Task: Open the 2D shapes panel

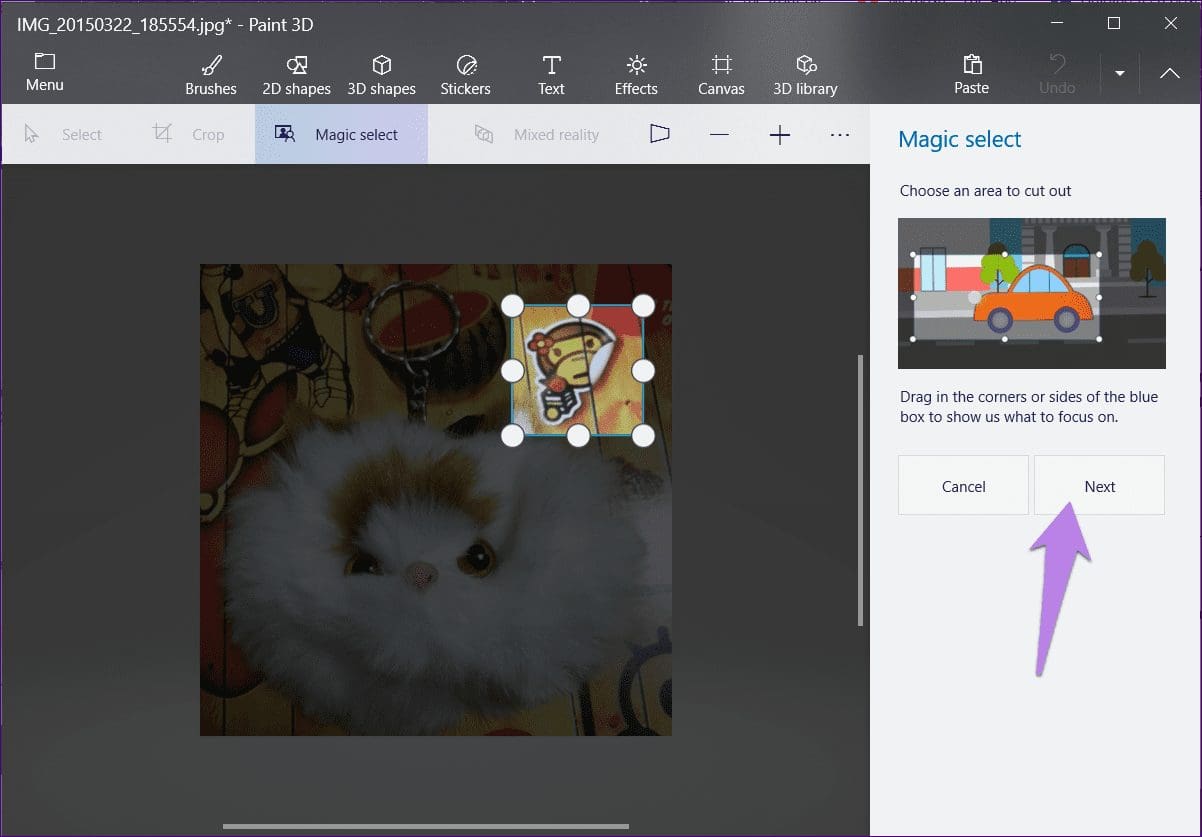Action: (x=296, y=75)
